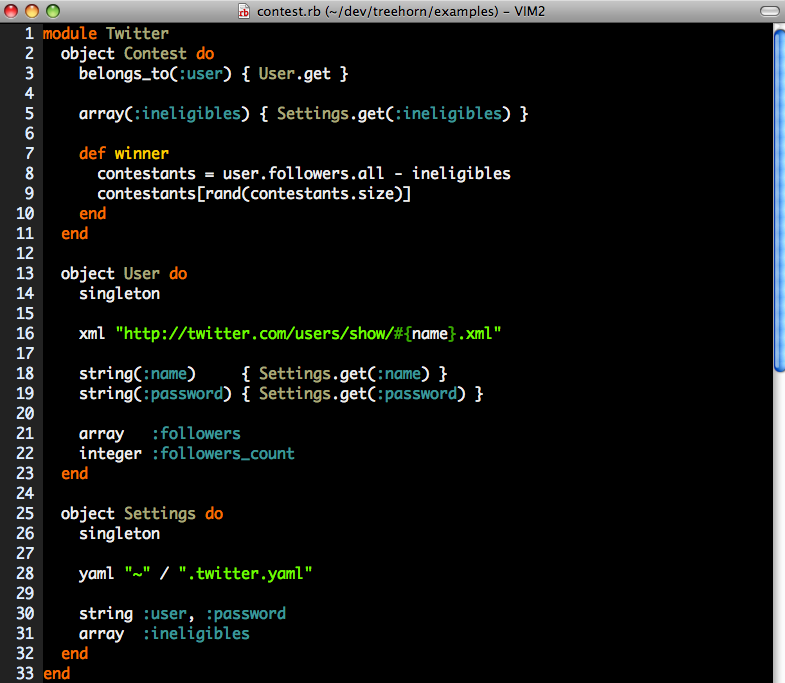Screen dimensions: 785x683
Task: Click 'module' keyword on line 1
Action: (x=70, y=34)
